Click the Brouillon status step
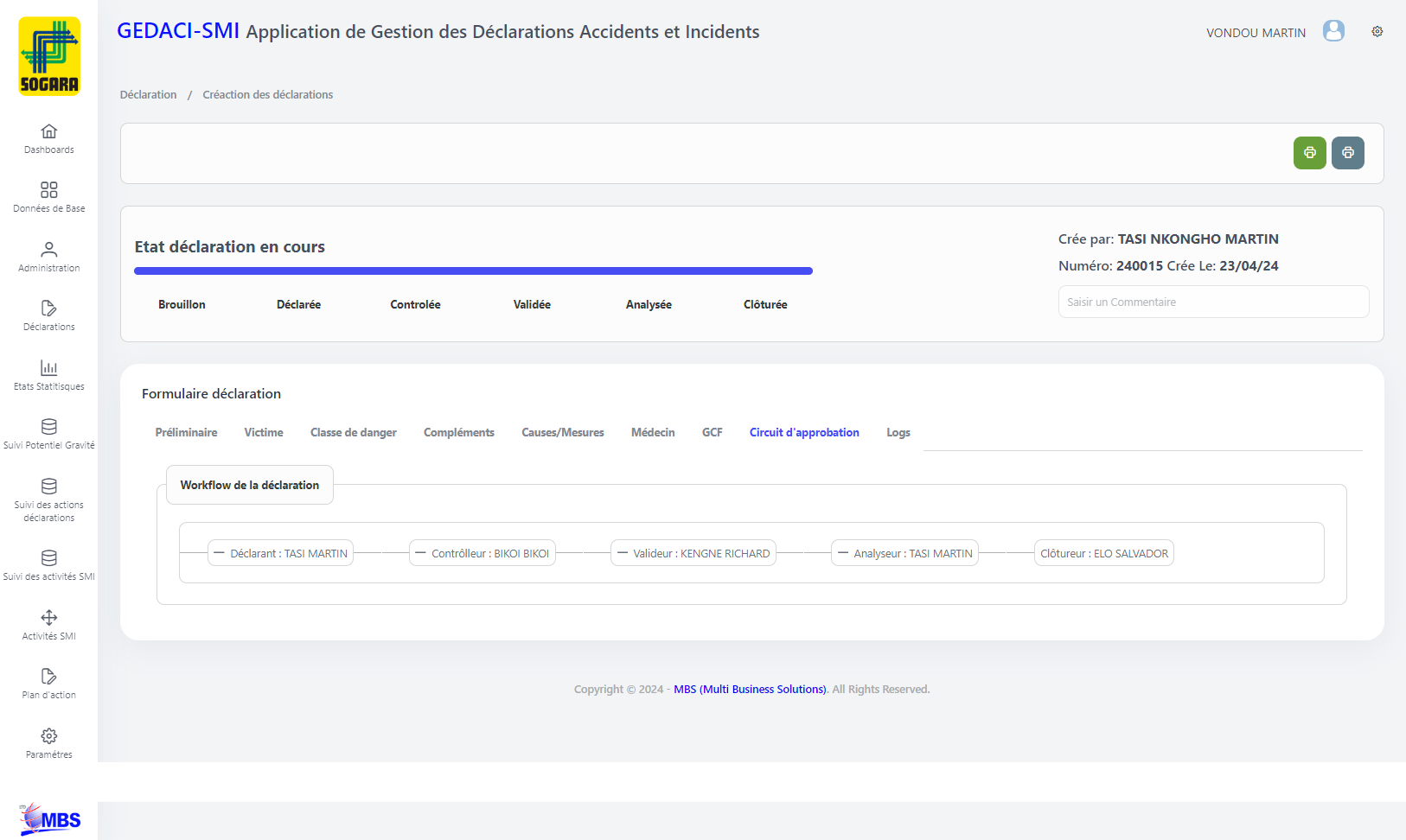The width and height of the screenshot is (1406, 840). click(182, 304)
